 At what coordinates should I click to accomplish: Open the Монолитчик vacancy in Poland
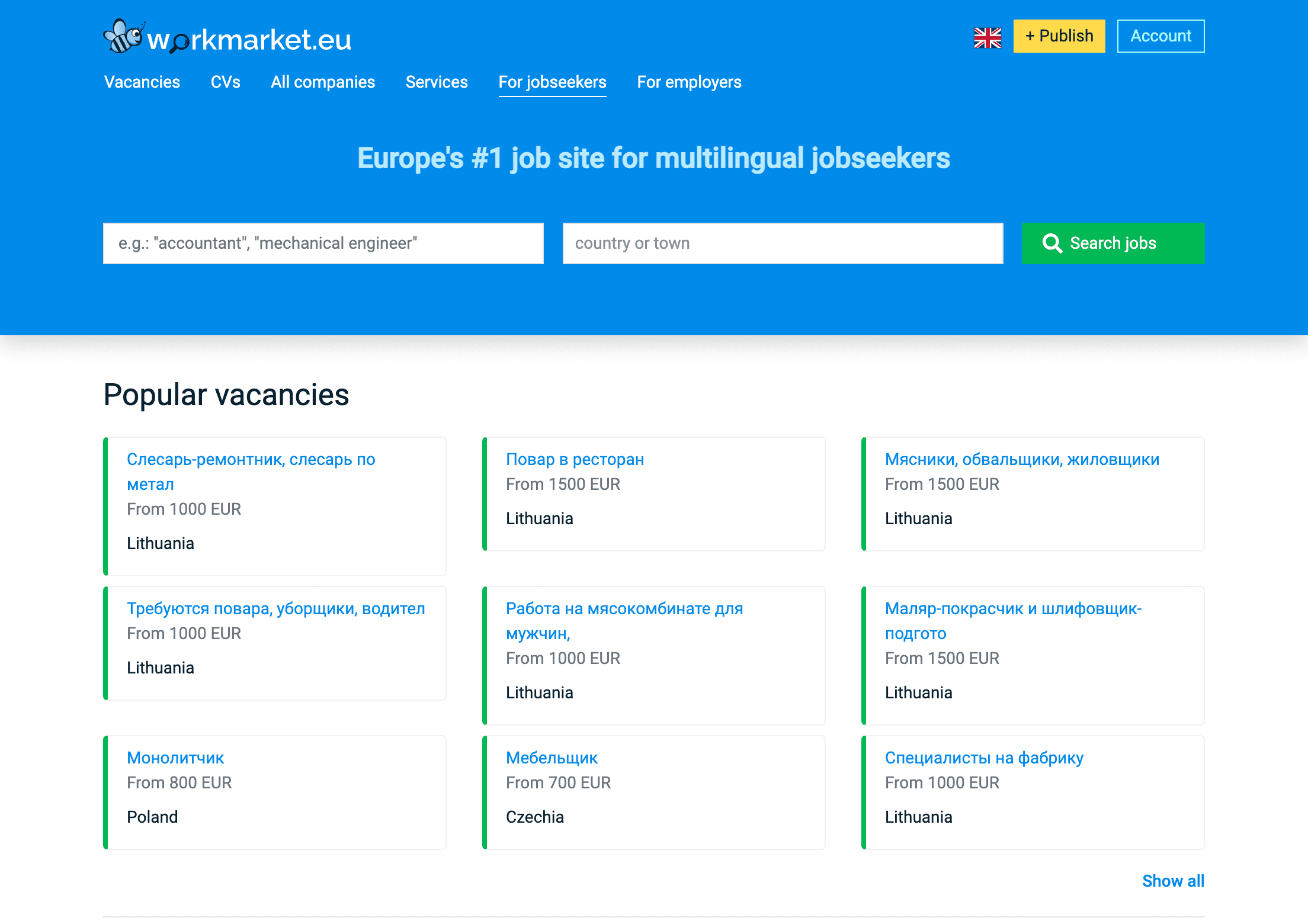coord(176,758)
